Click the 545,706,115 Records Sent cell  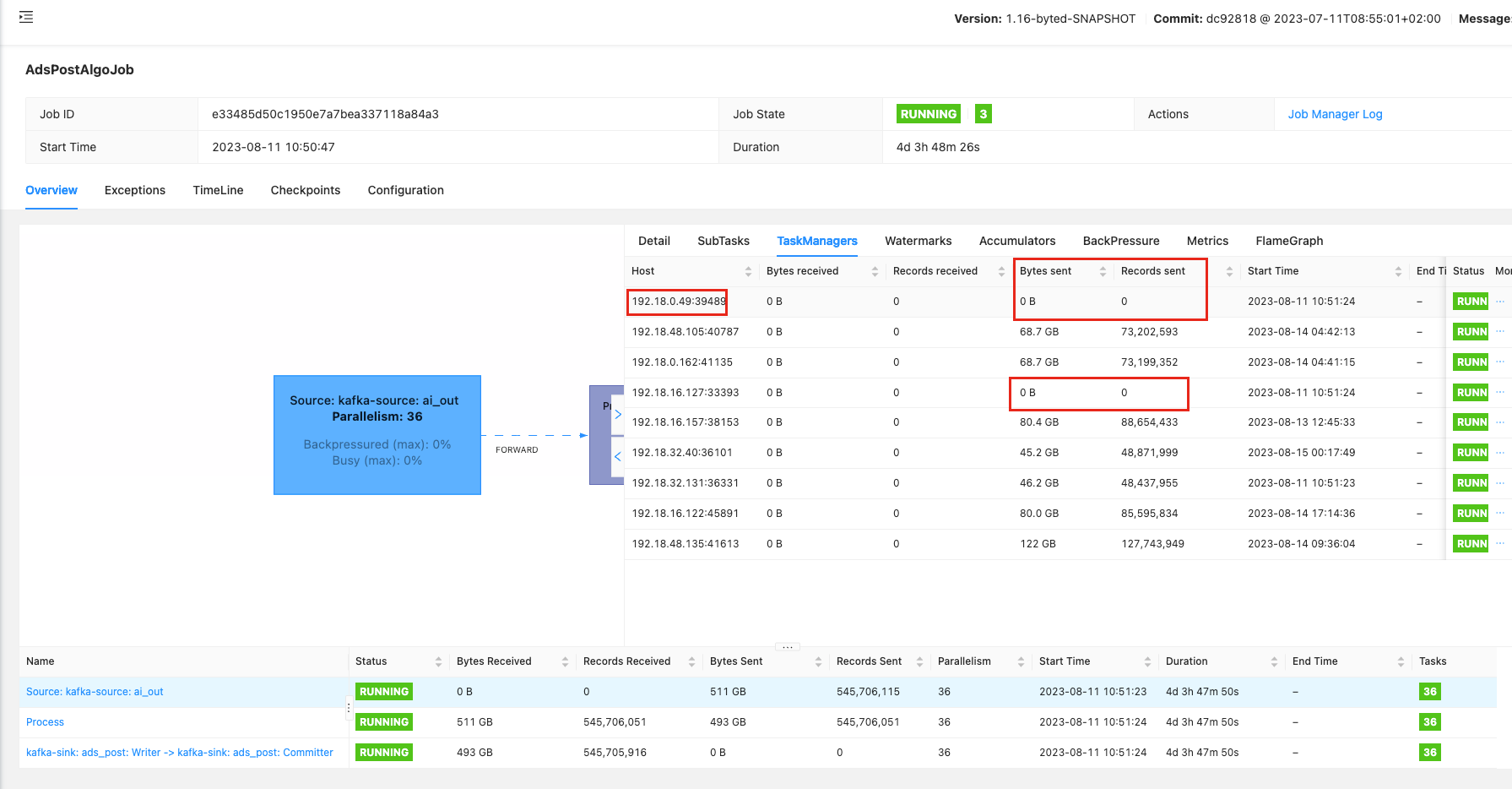tap(868, 692)
